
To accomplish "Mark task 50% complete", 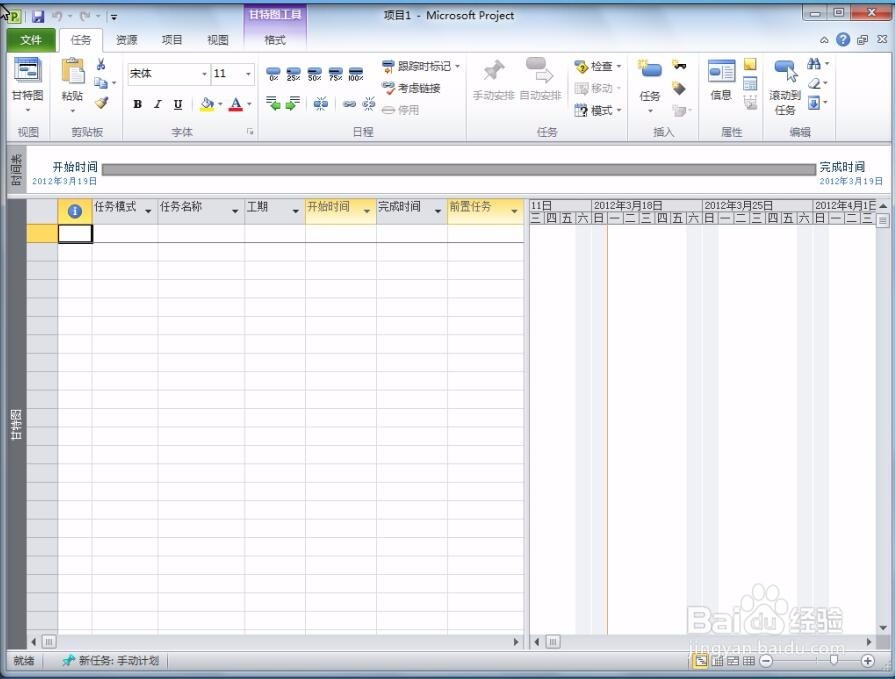I will pyautogui.click(x=315, y=74).
